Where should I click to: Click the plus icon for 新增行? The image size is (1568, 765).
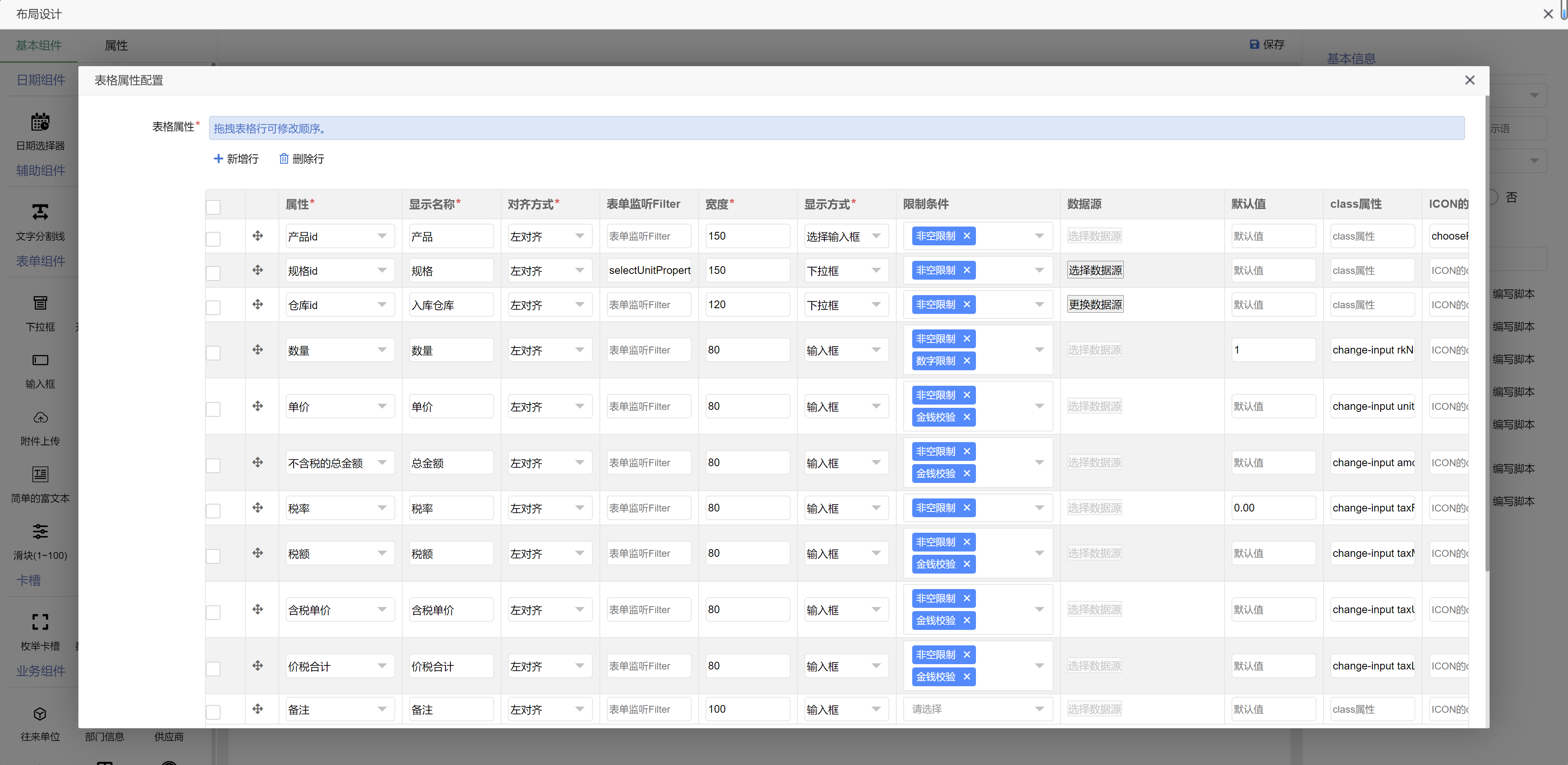[x=218, y=158]
